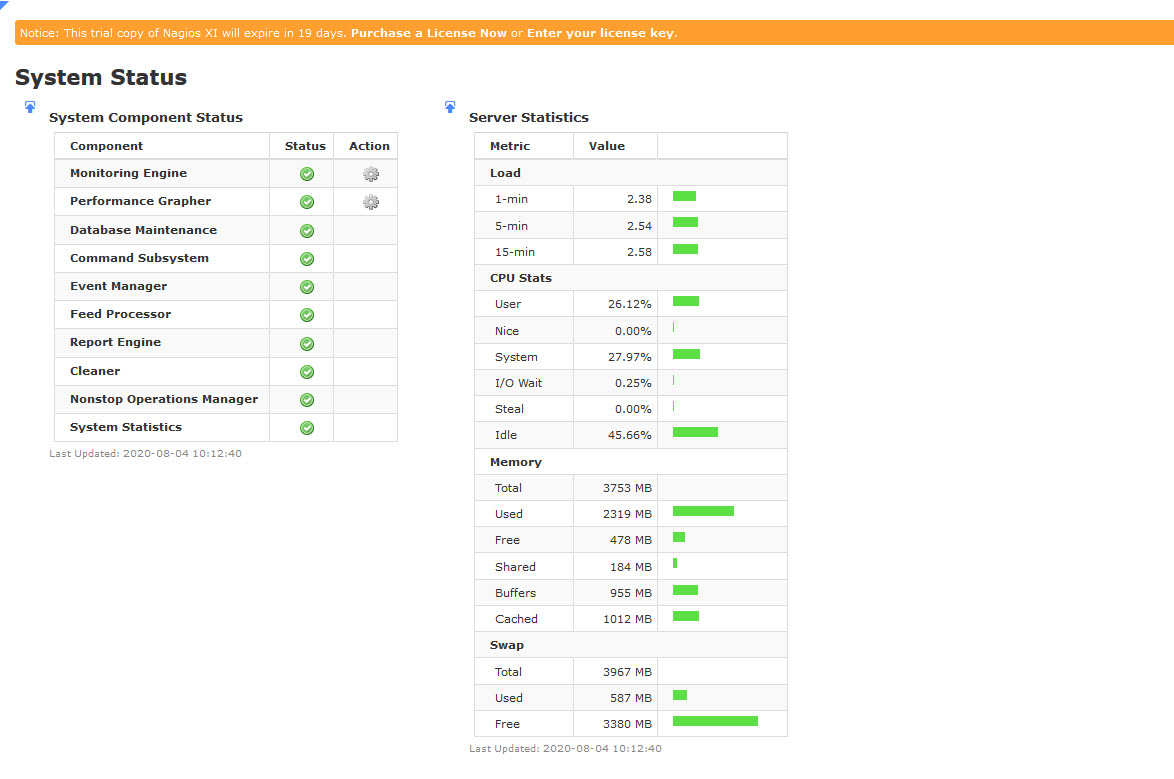Open the Enter your license key link
The height and width of the screenshot is (779, 1174).
click(x=600, y=33)
